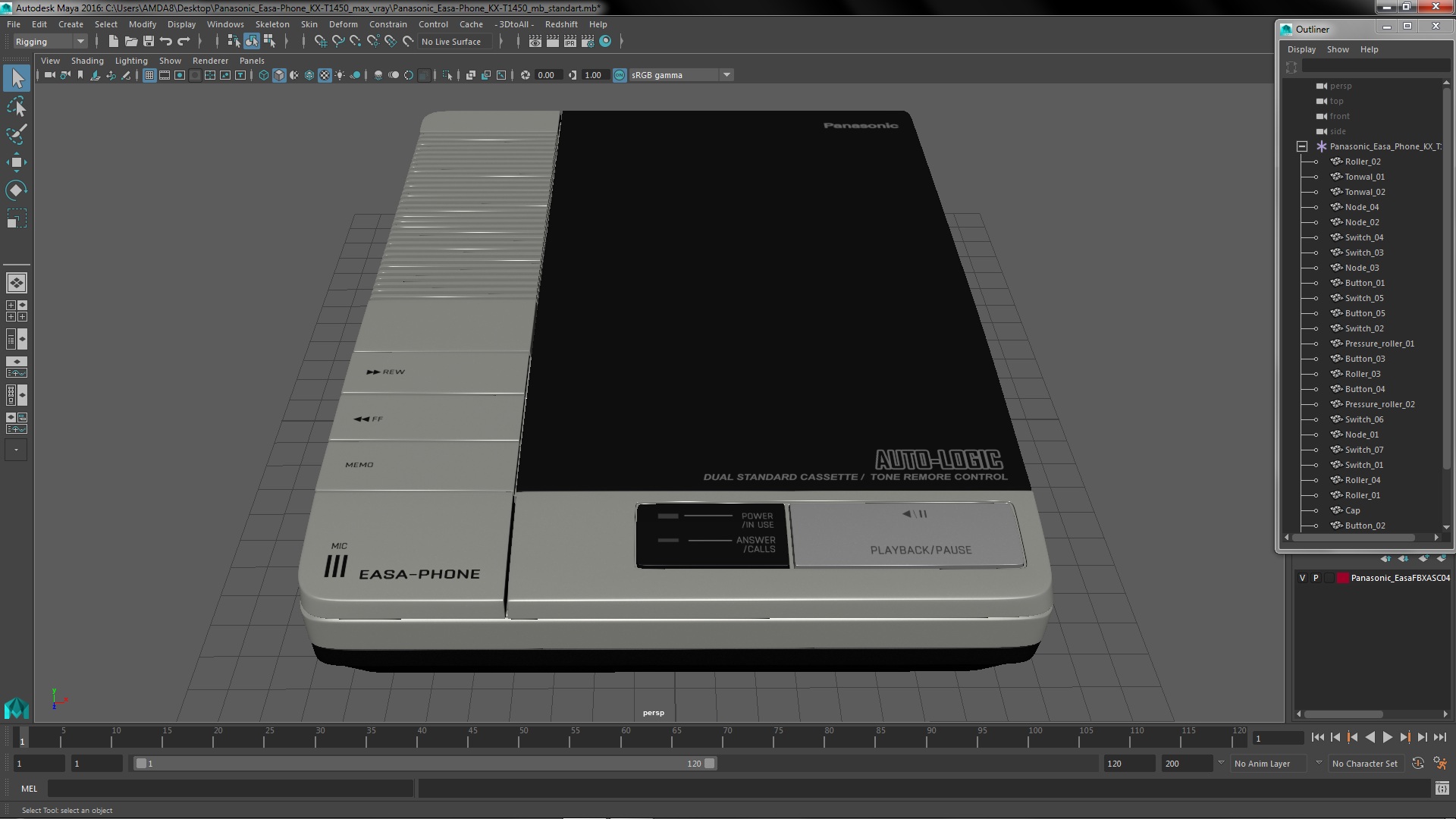Toggle use all lights in viewport
This screenshot has height=819, width=1456.
(340, 75)
